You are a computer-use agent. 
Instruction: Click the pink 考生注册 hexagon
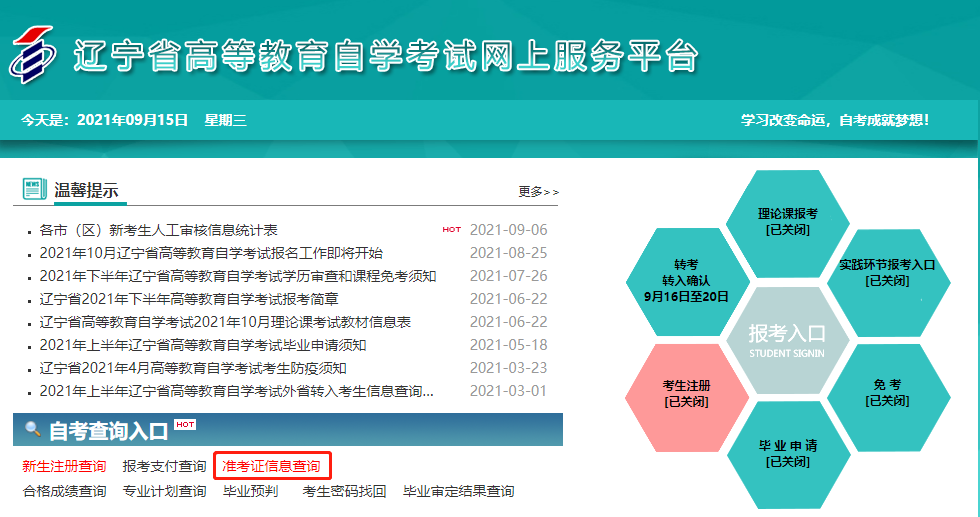click(x=686, y=392)
